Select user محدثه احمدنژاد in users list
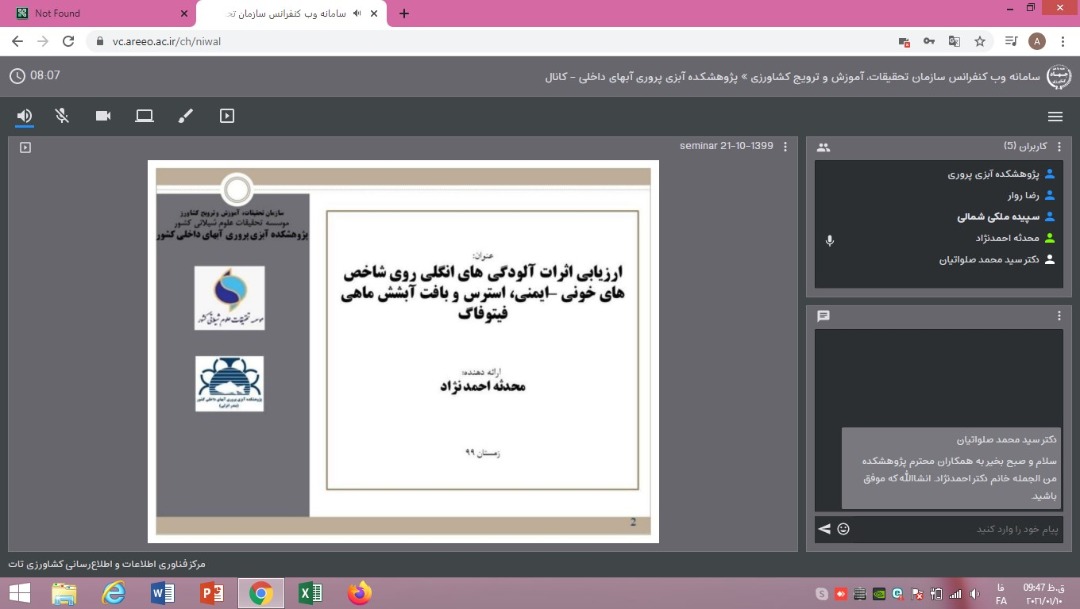 (1010, 238)
